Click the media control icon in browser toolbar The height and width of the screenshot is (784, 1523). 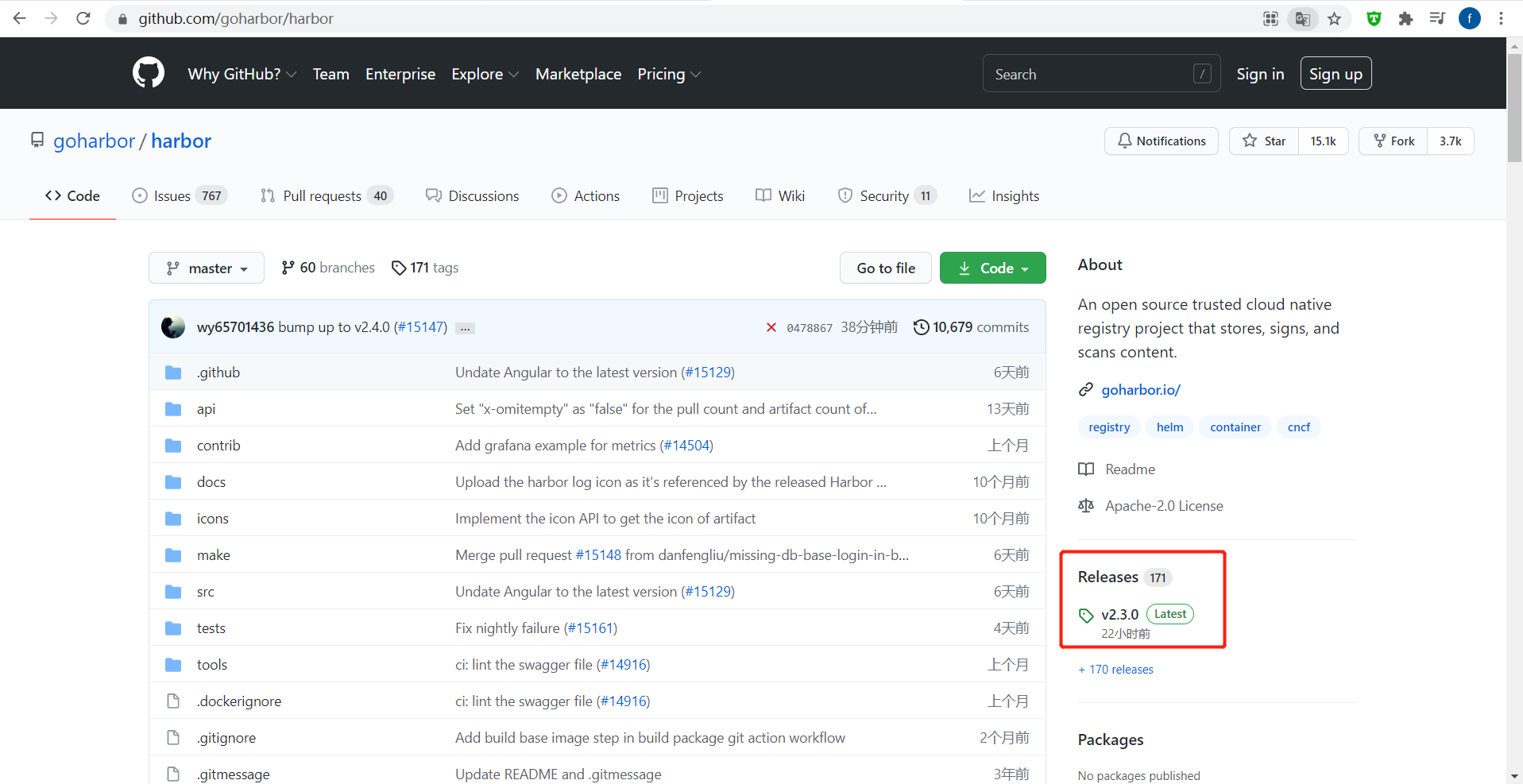[1437, 18]
